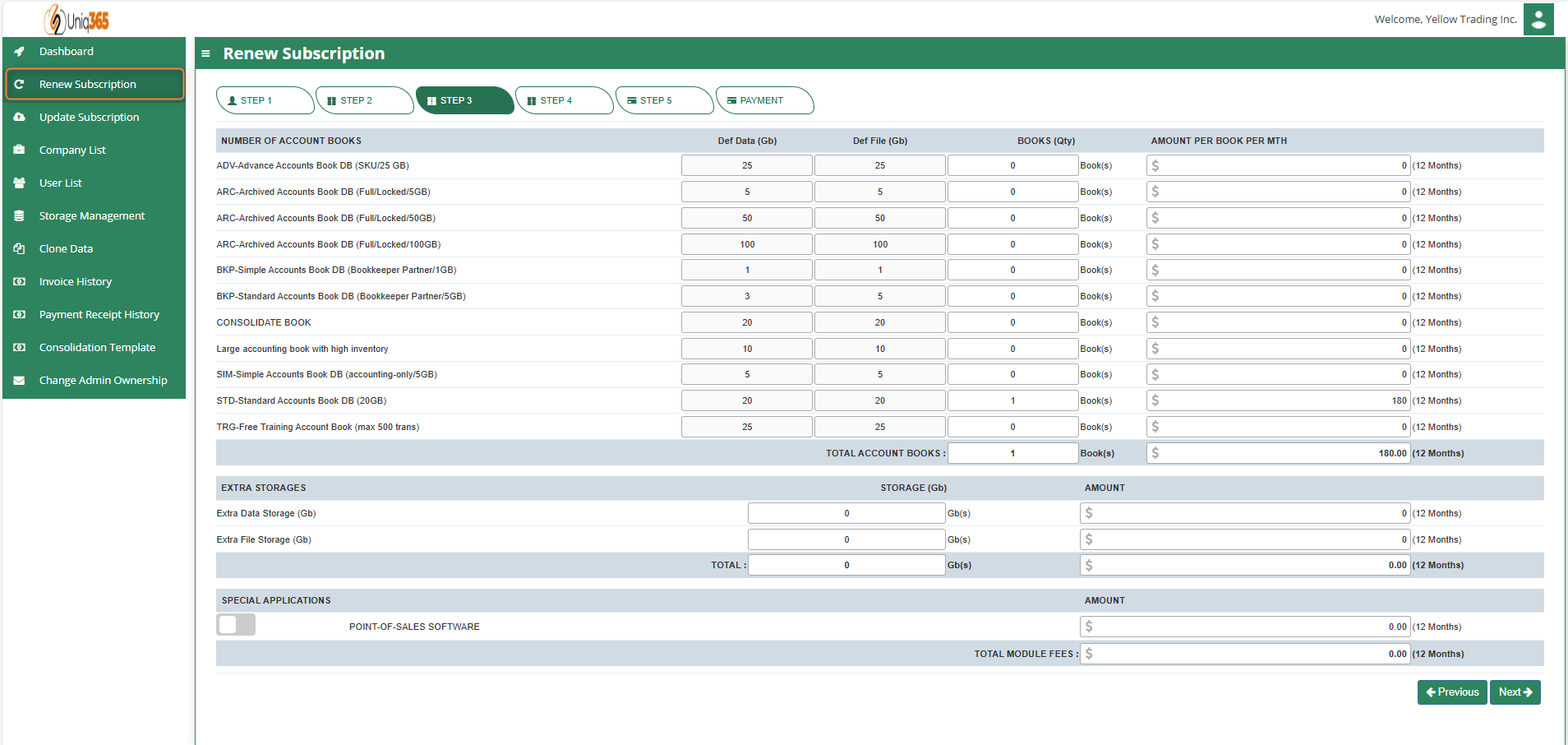Viewport: 1568px width, 745px height.
Task: Click the Clone Data copy icon
Action: [19, 248]
